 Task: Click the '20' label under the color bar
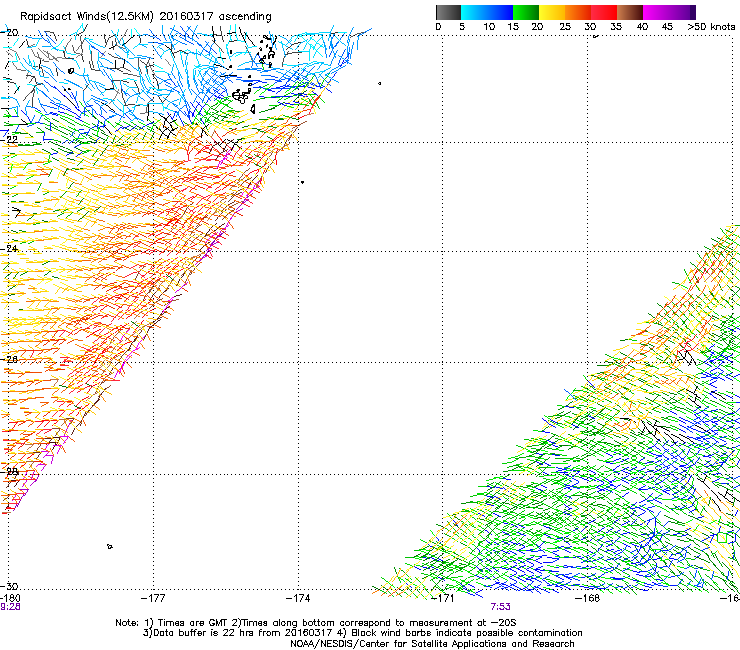coord(537,27)
